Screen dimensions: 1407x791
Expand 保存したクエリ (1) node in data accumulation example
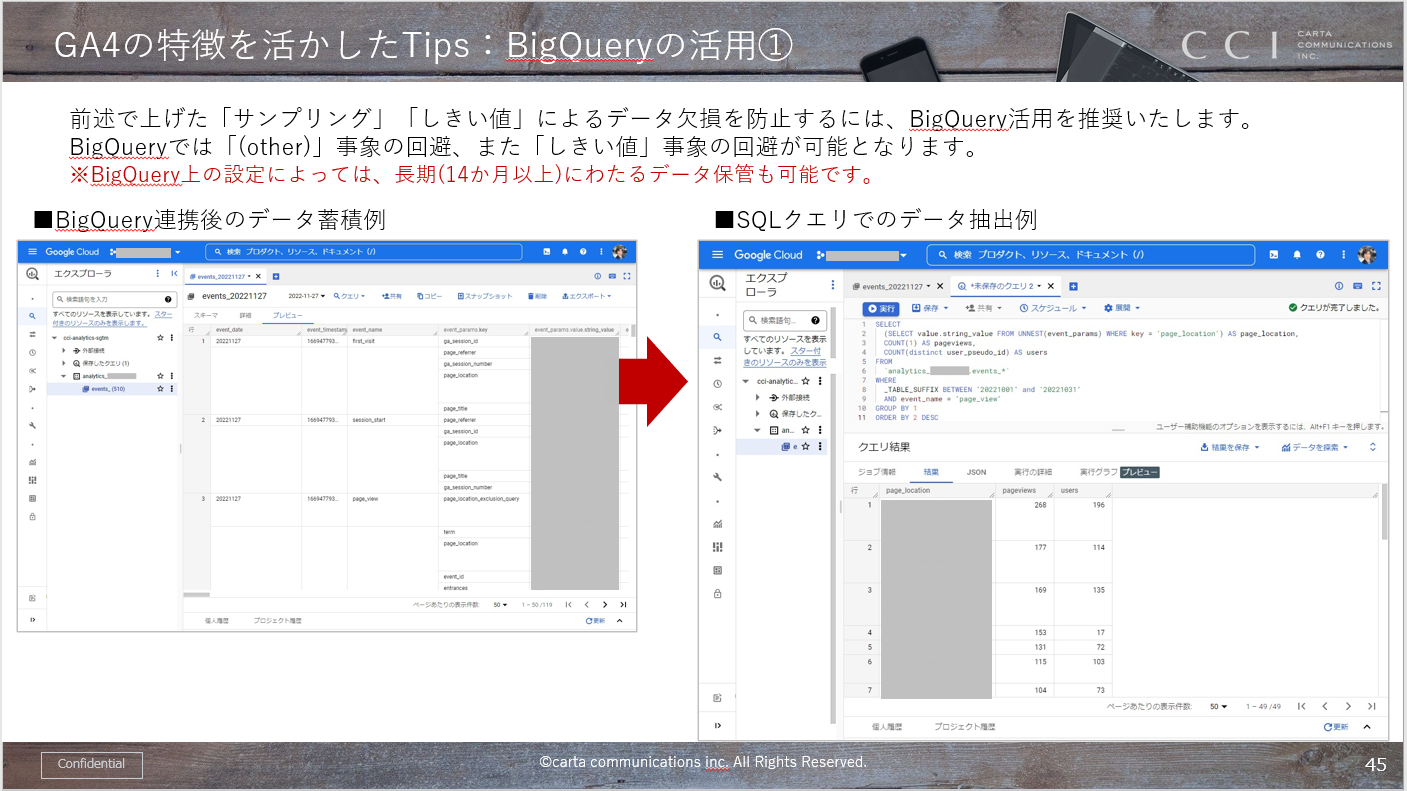point(64,363)
